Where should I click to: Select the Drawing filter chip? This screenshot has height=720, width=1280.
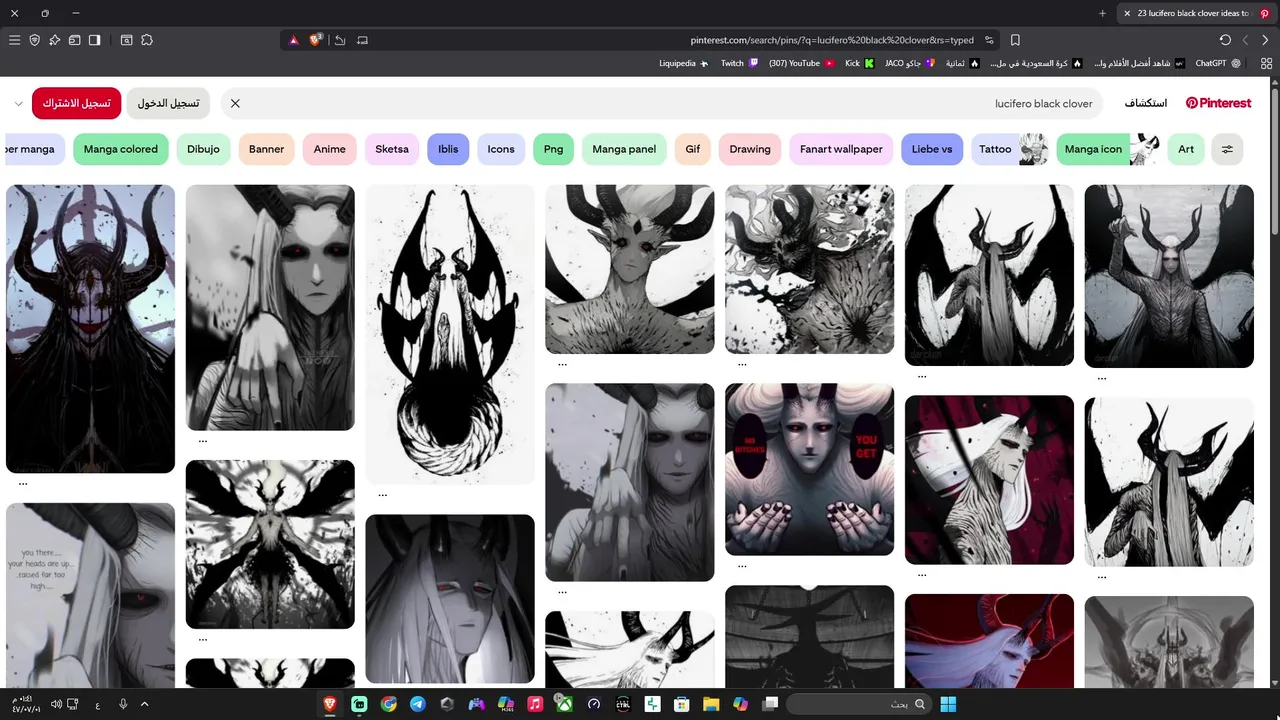[750, 149]
